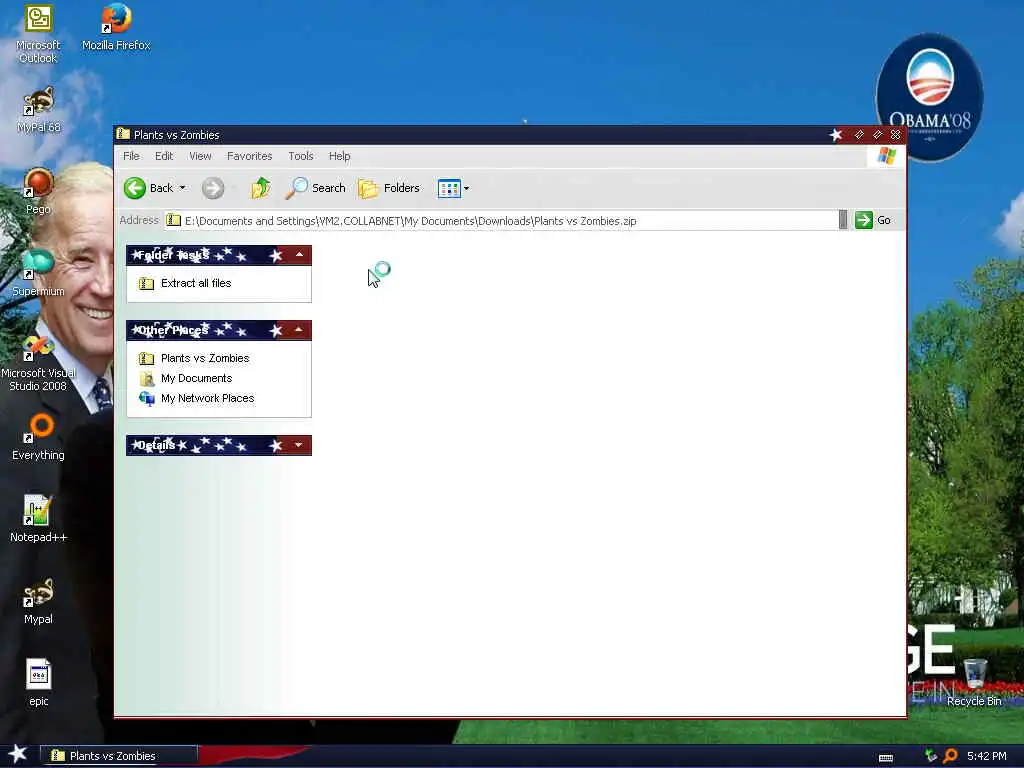Open the Tools menu

pyautogui.click(x=300, y=156)
